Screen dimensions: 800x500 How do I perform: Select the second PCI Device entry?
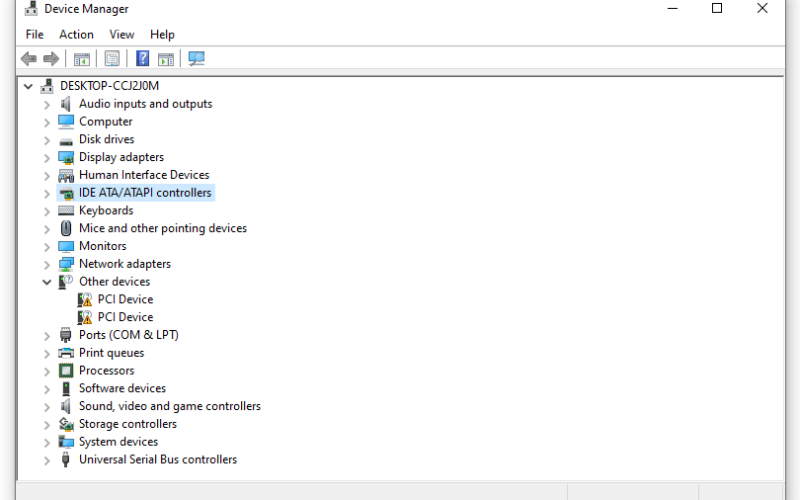coord(126,317)
